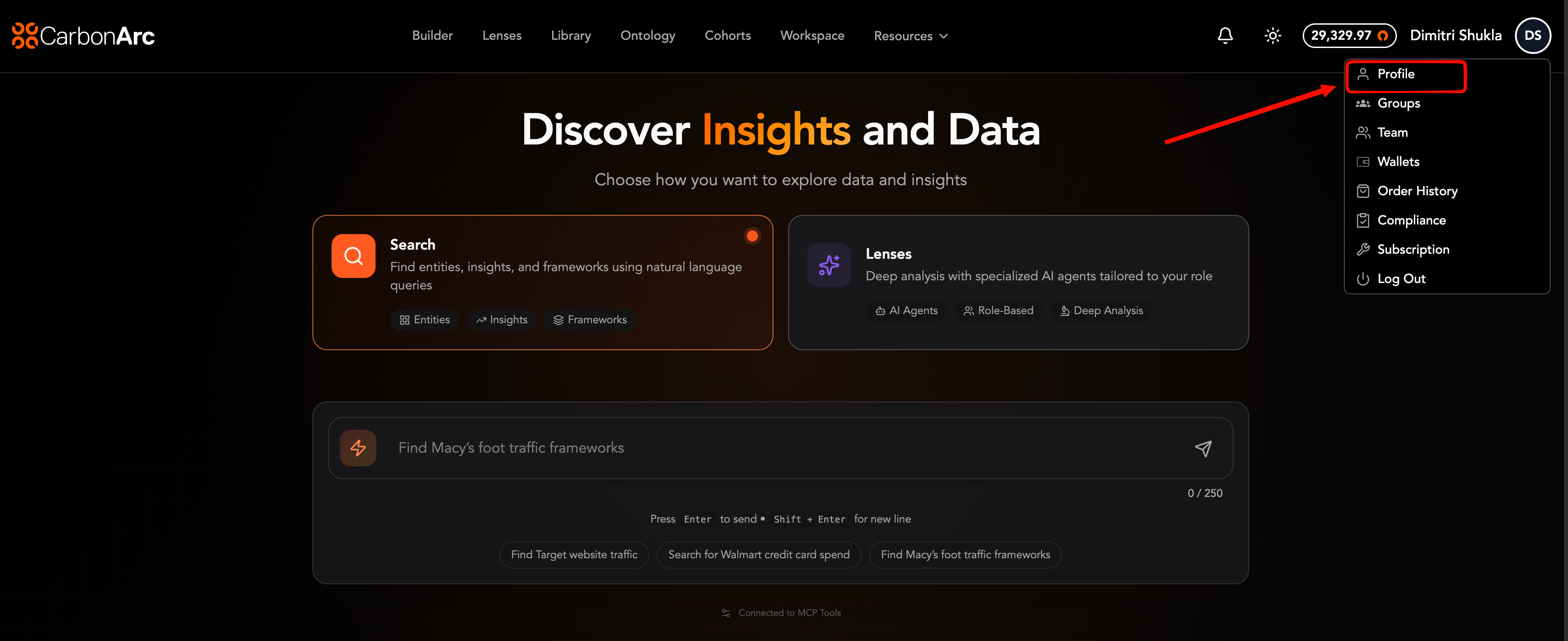This screenshot has width=1568, height=641.
Task: Click the DS user avatar
Action: pyautogui.click(x=1532, y=36)
